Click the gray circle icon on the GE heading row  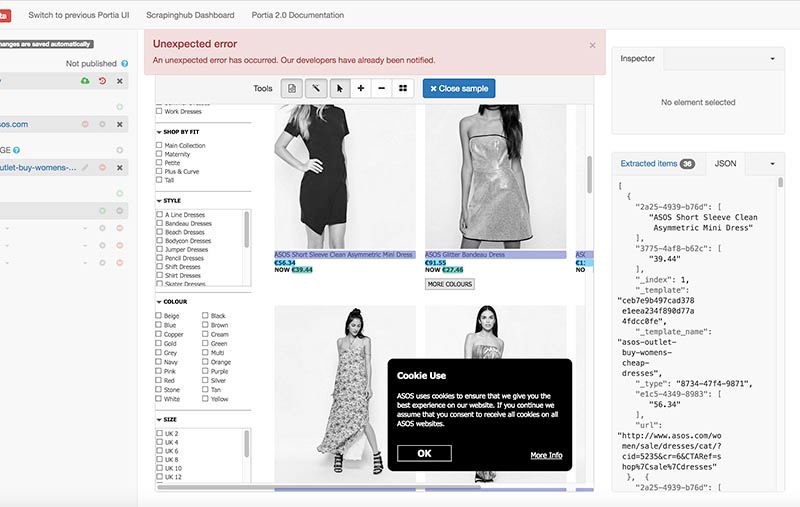[x=119, y=150]
